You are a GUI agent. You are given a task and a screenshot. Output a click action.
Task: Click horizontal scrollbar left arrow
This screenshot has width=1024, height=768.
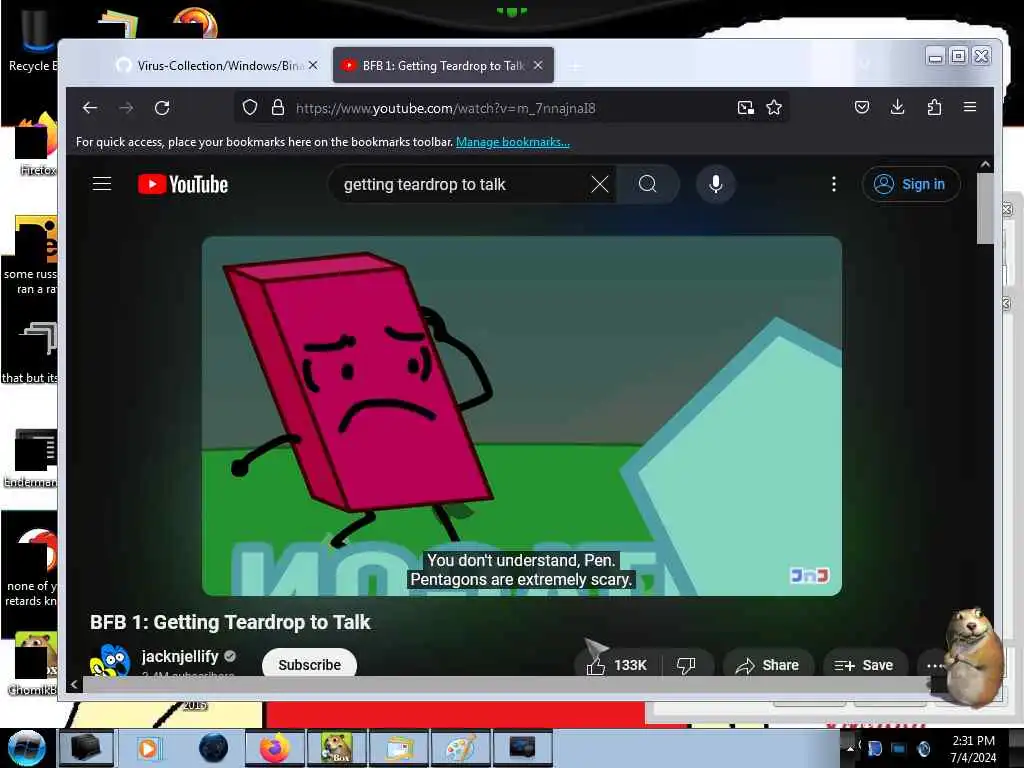pos(74,684)
